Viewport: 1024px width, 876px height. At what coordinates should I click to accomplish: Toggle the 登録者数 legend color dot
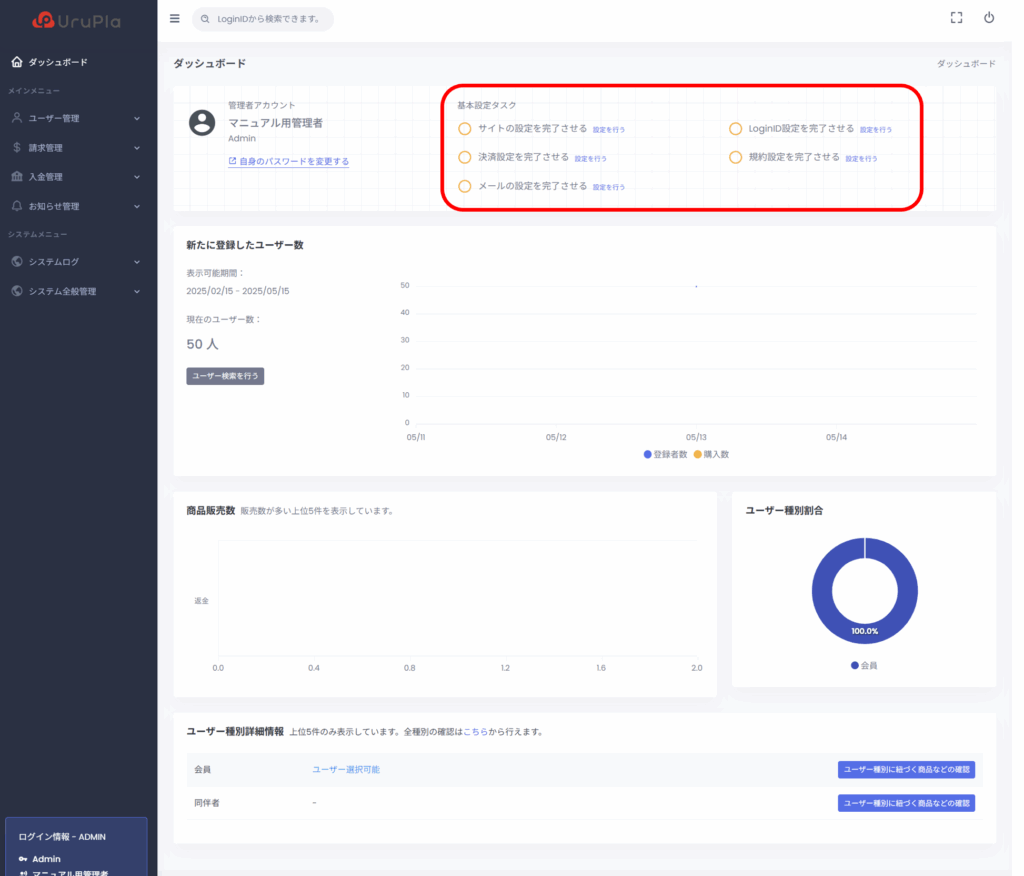tap(648, 454)
